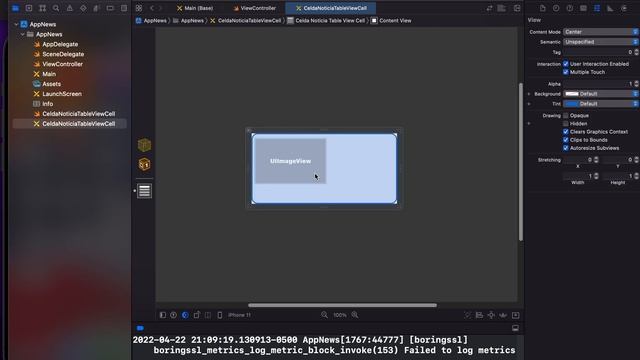Collapse the AppNews group folder

[x=23, y=35]
